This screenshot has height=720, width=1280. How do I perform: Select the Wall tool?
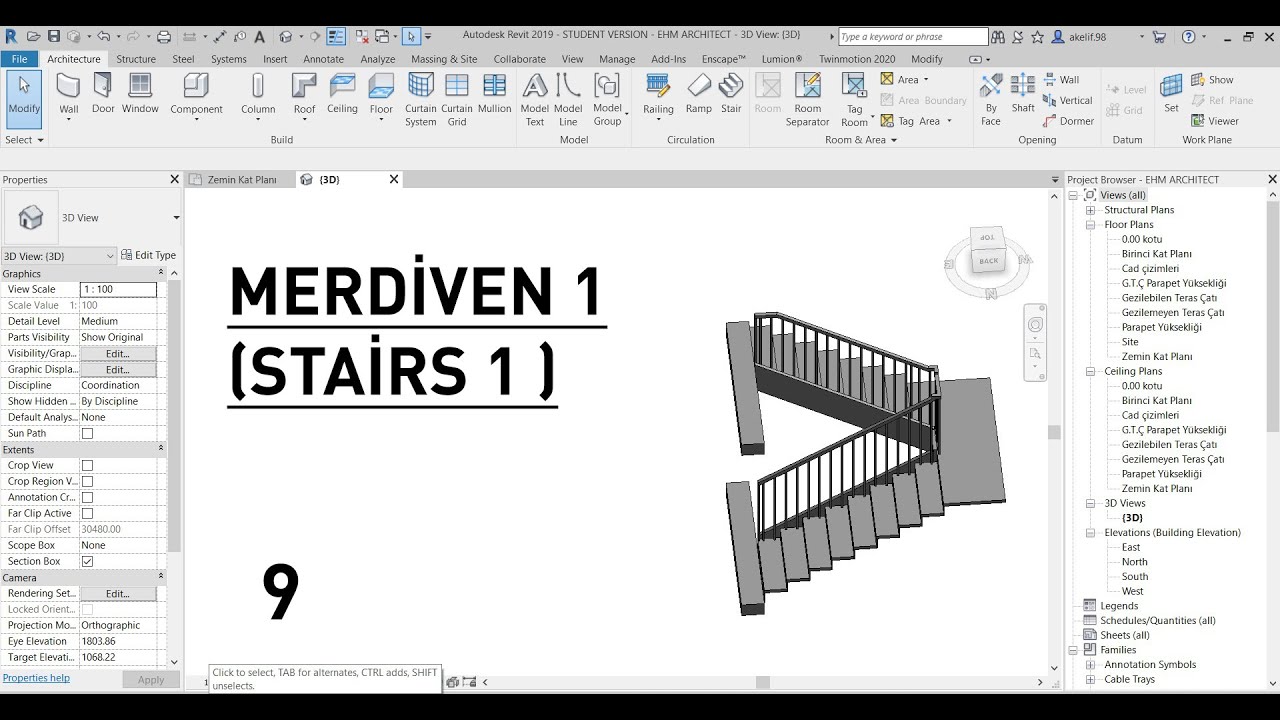pos(68,95)
